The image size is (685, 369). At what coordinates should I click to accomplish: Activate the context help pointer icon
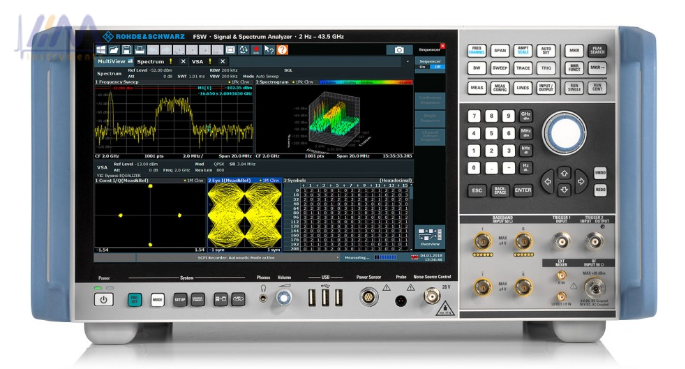click(x=269, y=50)
